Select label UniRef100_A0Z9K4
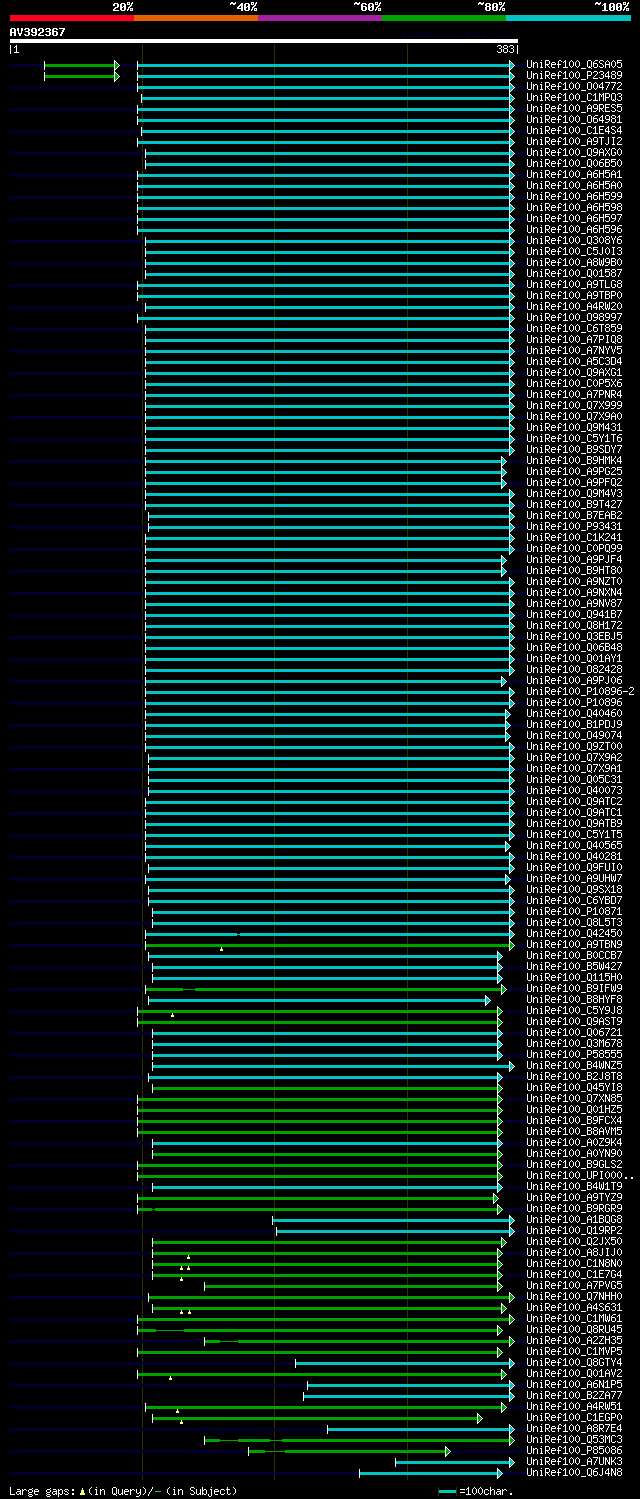 pyautogui.click(x=574, y=1143)
